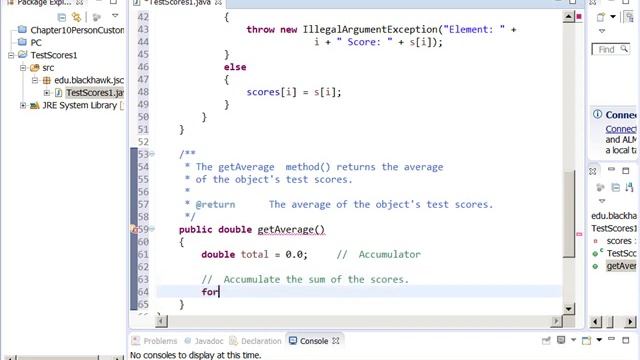Click editor vertical scrollbar up arrow
This screenshot has width=640, height=360.
[569, 17]
